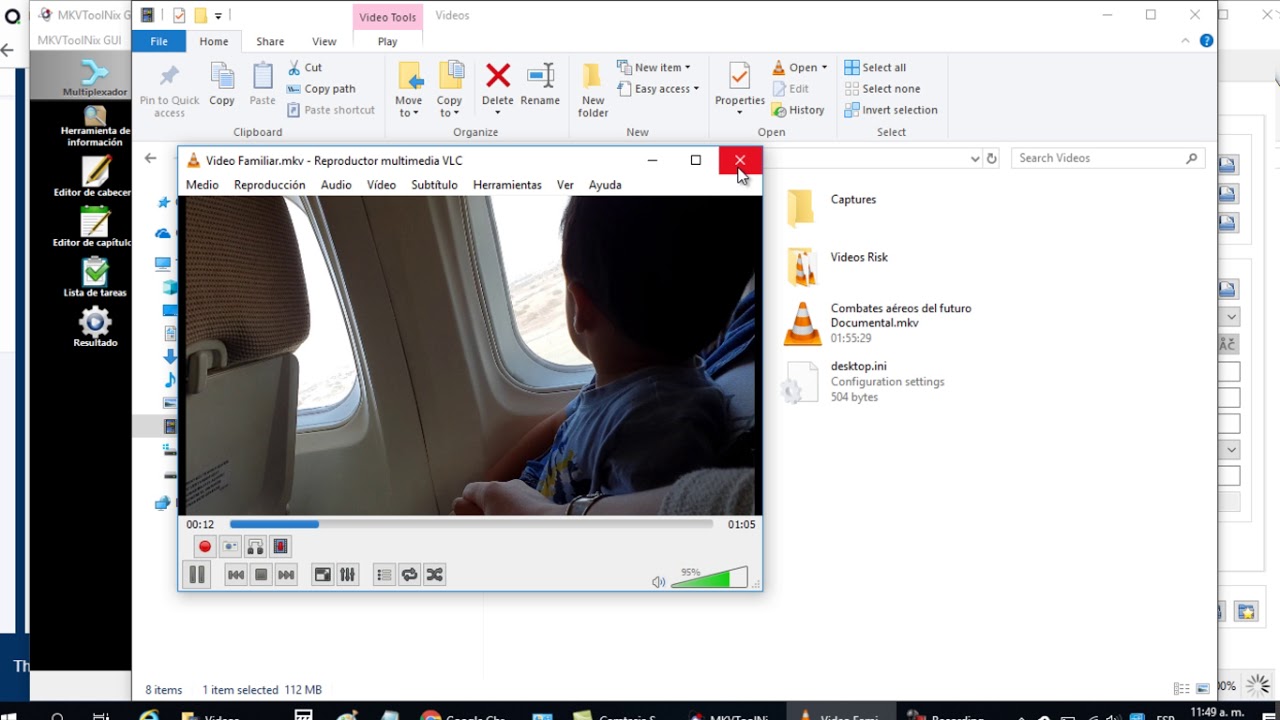
Task: Click Paste in Explorer ribbon
Action: tap(263, 85)
